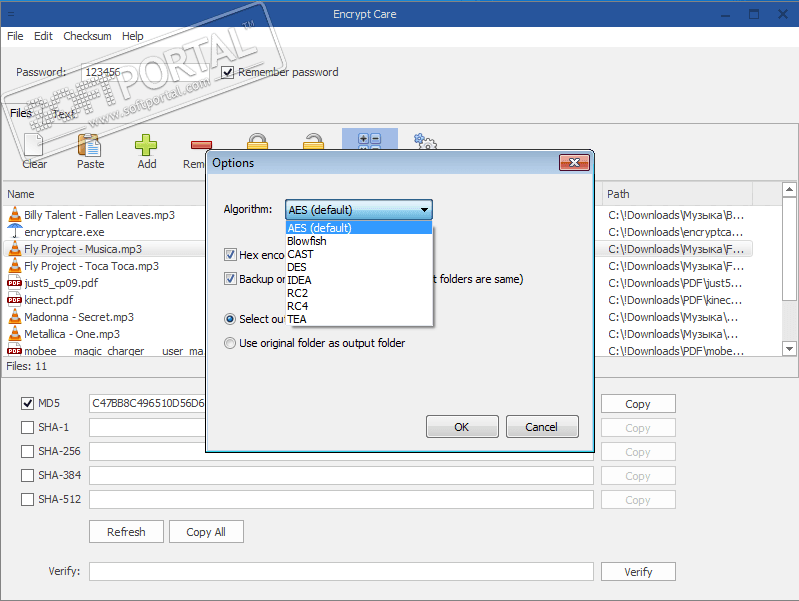Click the Name column header
799x601 pixels.
(x=104, y=194)
